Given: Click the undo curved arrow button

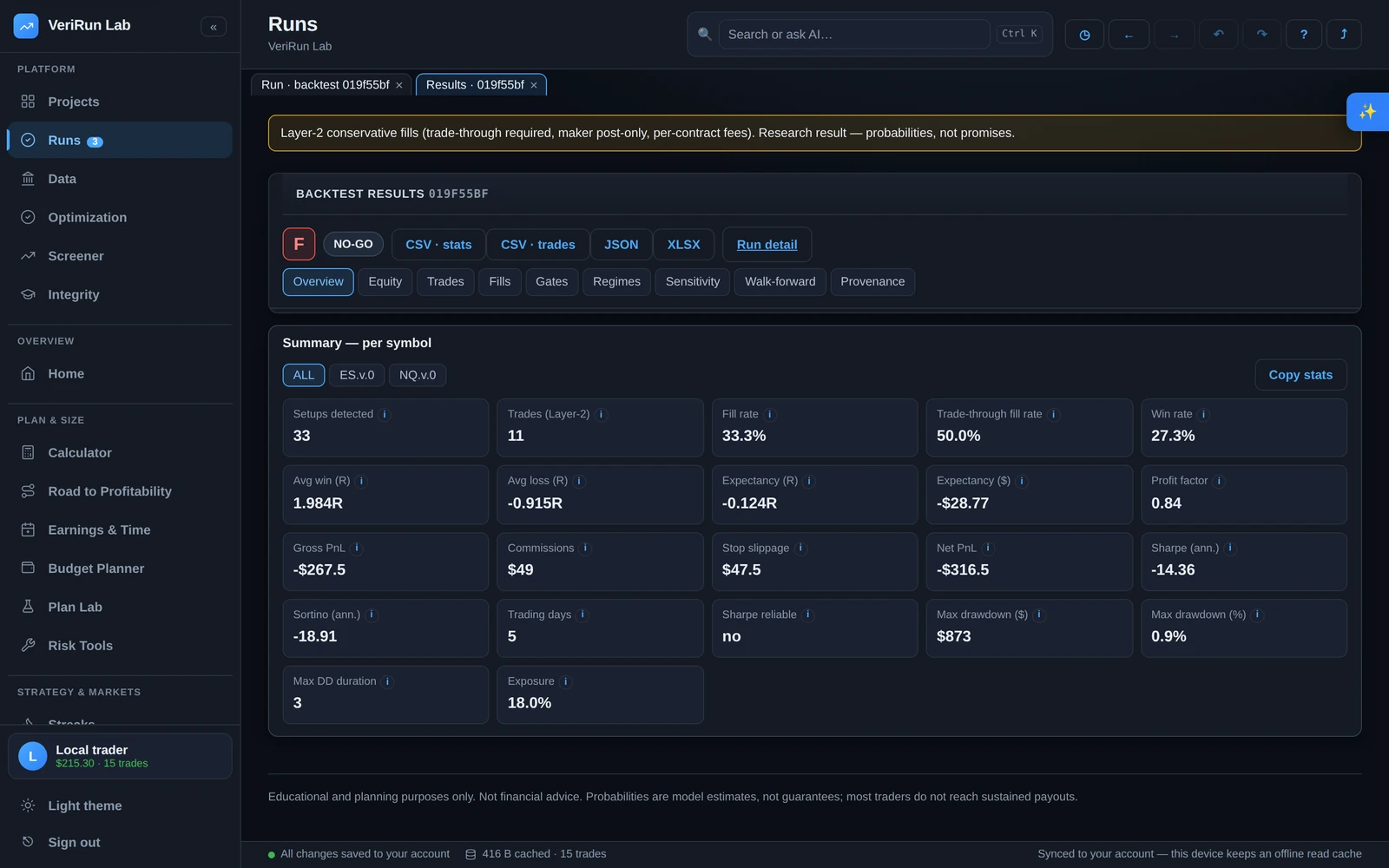Looking at the screenshot, I should [1218, 35].
